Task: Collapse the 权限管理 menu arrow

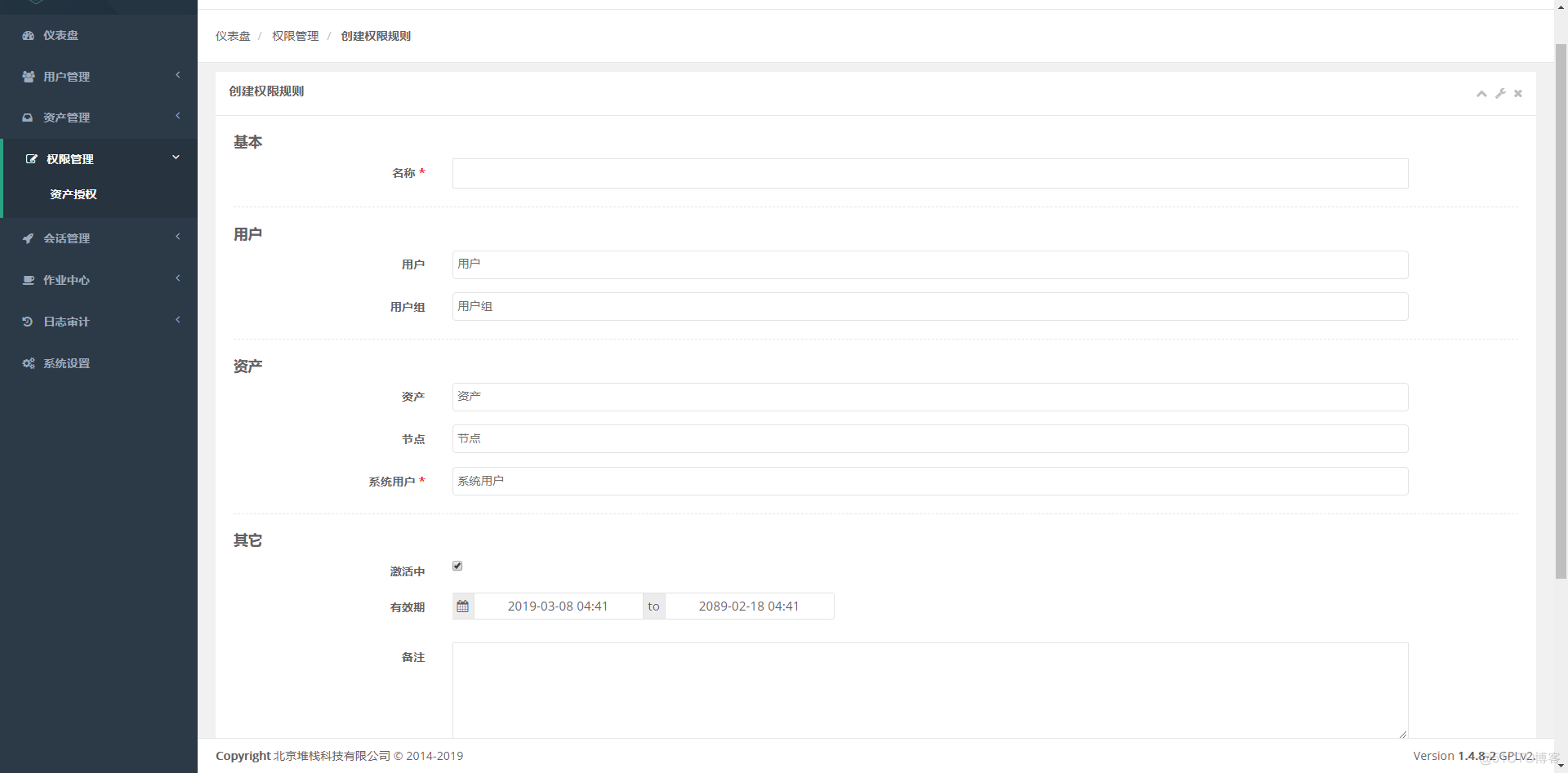Action: point(176,158)
